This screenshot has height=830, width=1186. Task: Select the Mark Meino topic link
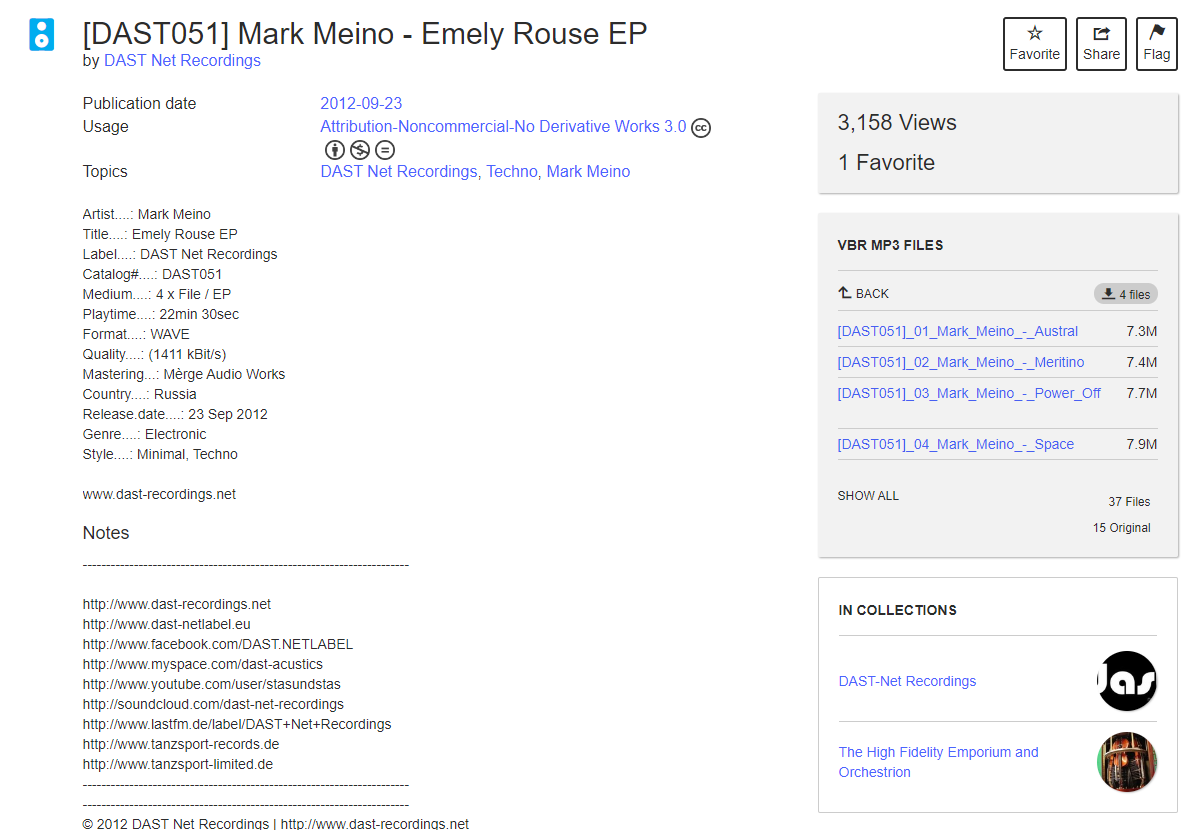point(588,172)
